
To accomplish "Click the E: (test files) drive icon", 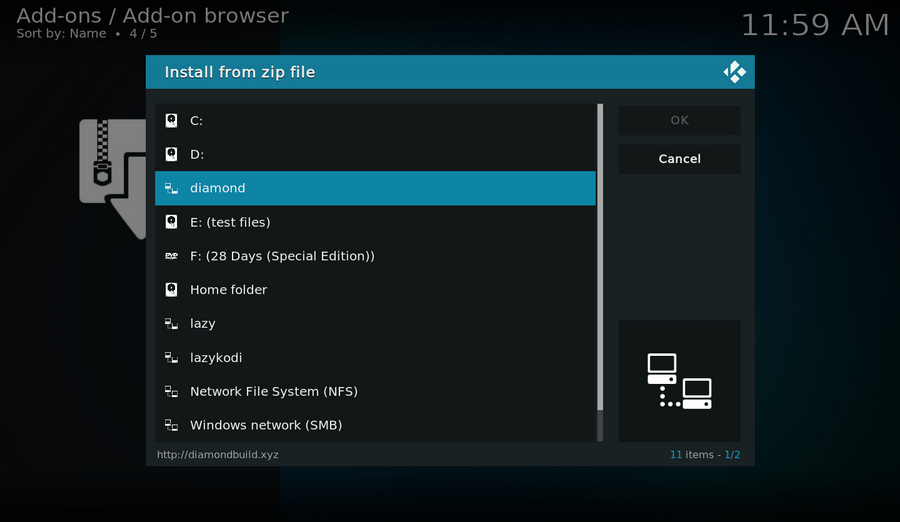I will pos(171,222).
